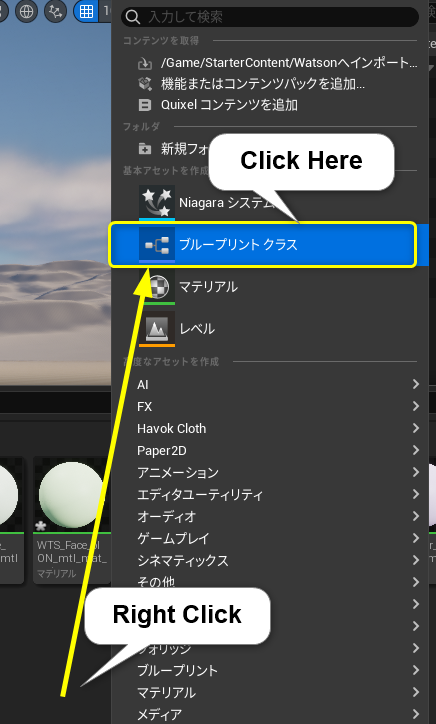Image resolution: width=436 pixels, height=724 pixels.
Task: Select the WTS_Face material thumbnail
Action: [x=72, y=495]
